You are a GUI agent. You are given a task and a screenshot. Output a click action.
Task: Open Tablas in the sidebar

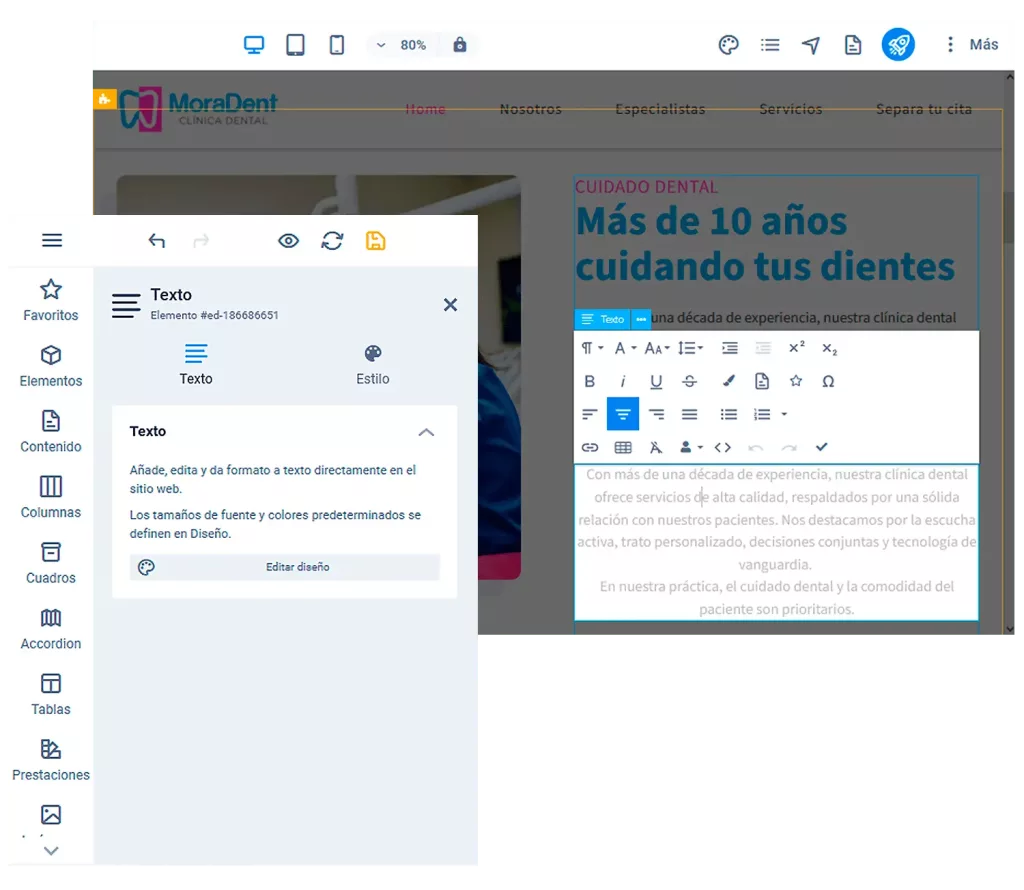tap(51, 695)
